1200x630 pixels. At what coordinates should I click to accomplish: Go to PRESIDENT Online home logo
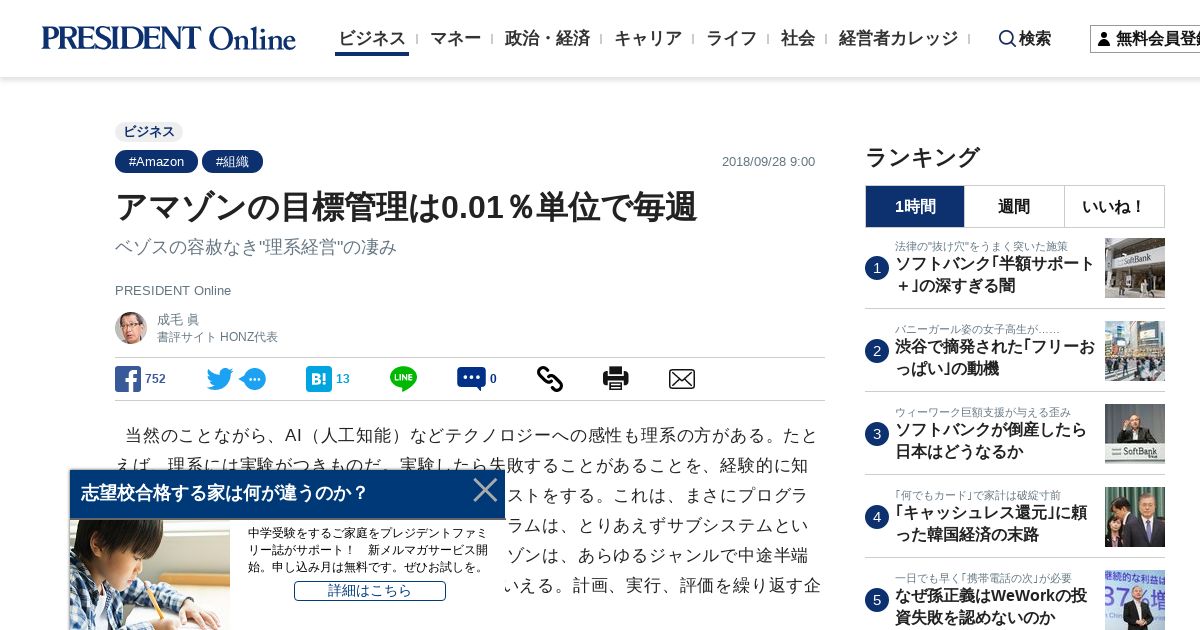point(168,38)
